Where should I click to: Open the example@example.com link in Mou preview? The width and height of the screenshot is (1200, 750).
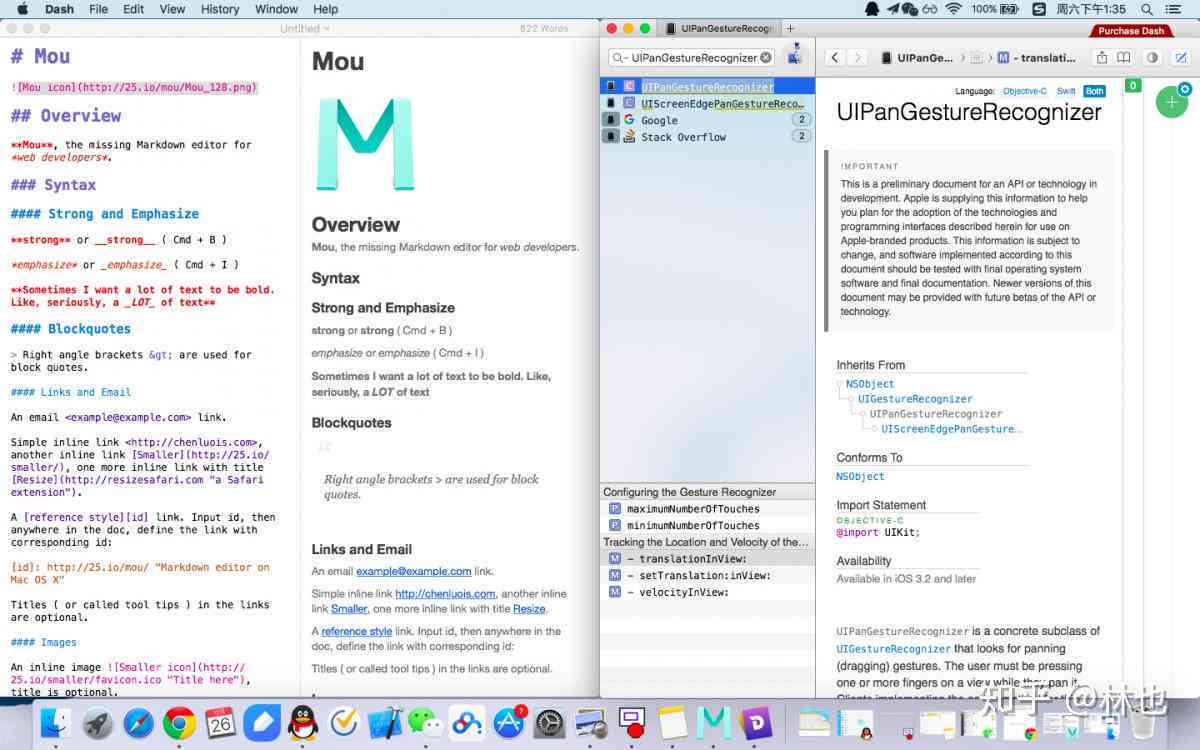coord(414,571)
